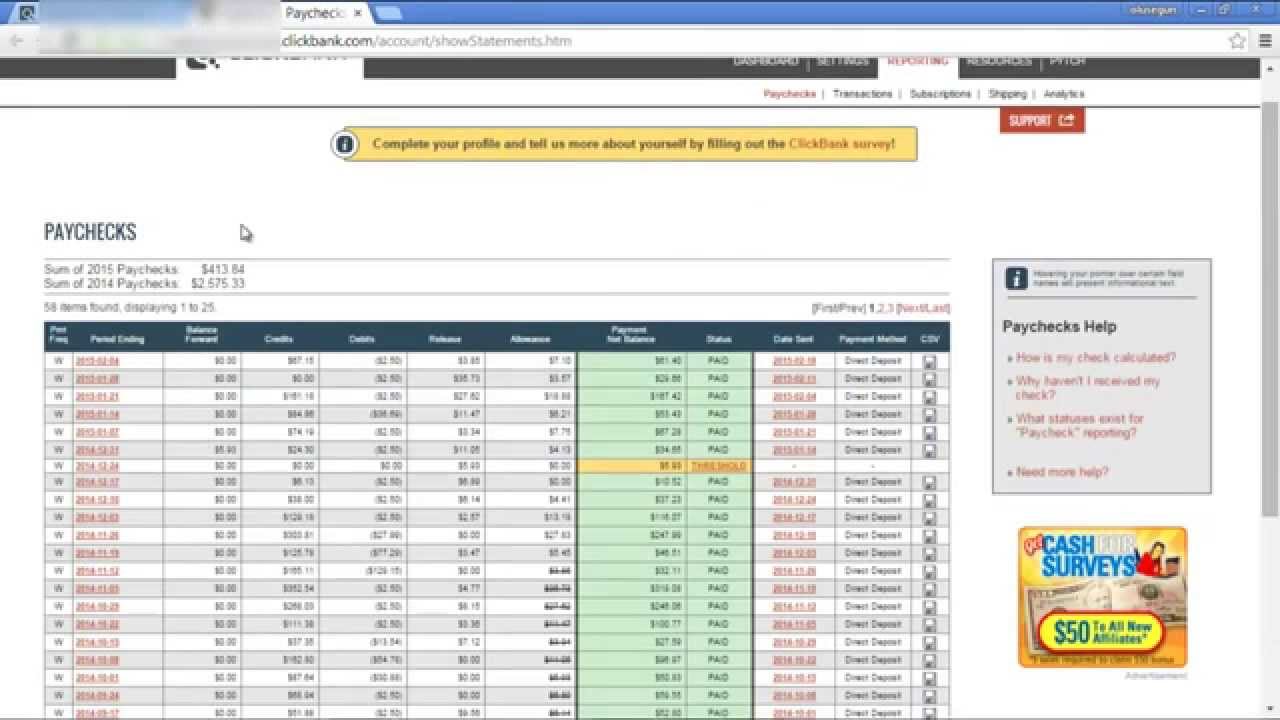Screen dimensions: 1280x720
Task: Open the ClickBank survey link
Action: (x=839, y=144)
